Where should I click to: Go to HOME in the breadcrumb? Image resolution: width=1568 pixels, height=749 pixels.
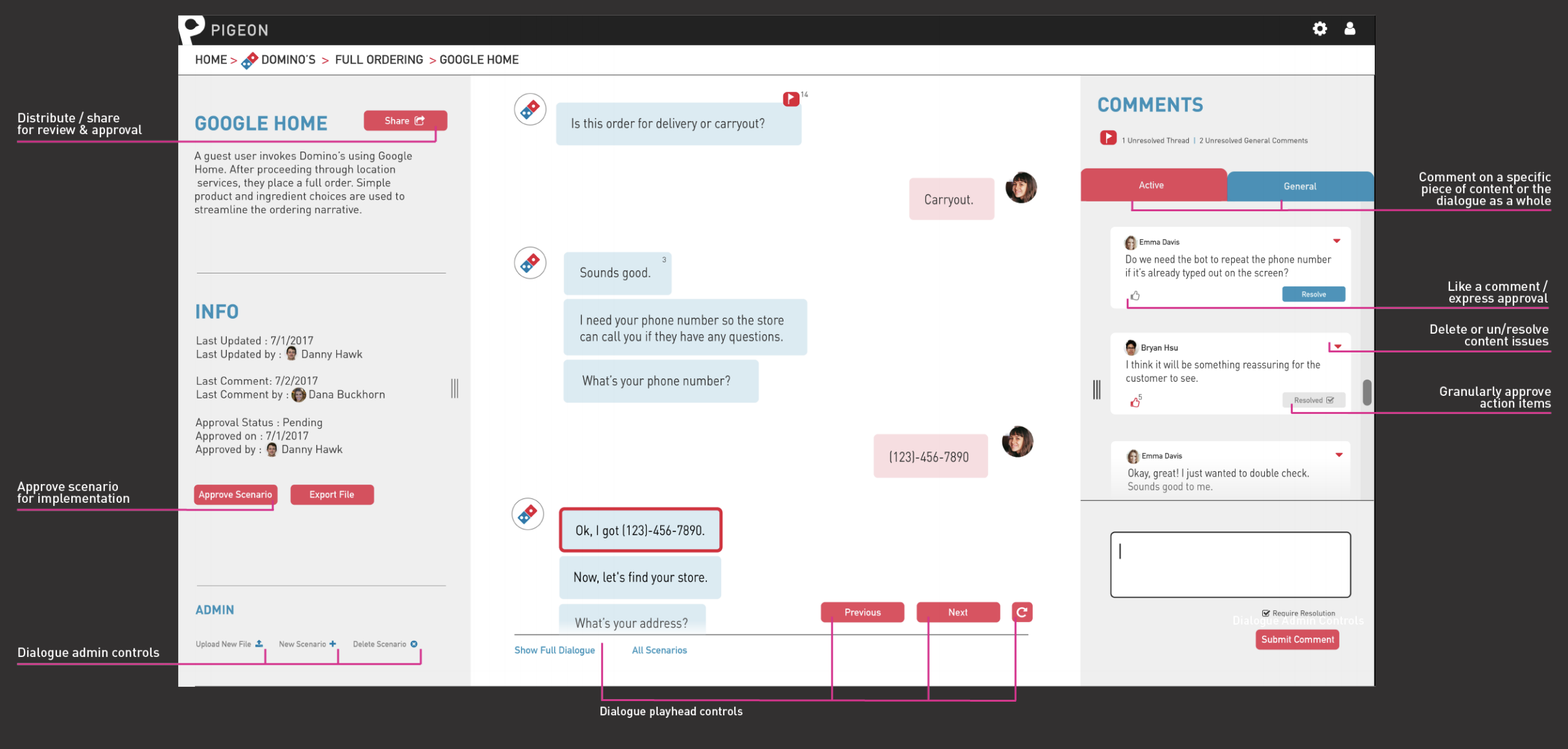pos(211,60)
